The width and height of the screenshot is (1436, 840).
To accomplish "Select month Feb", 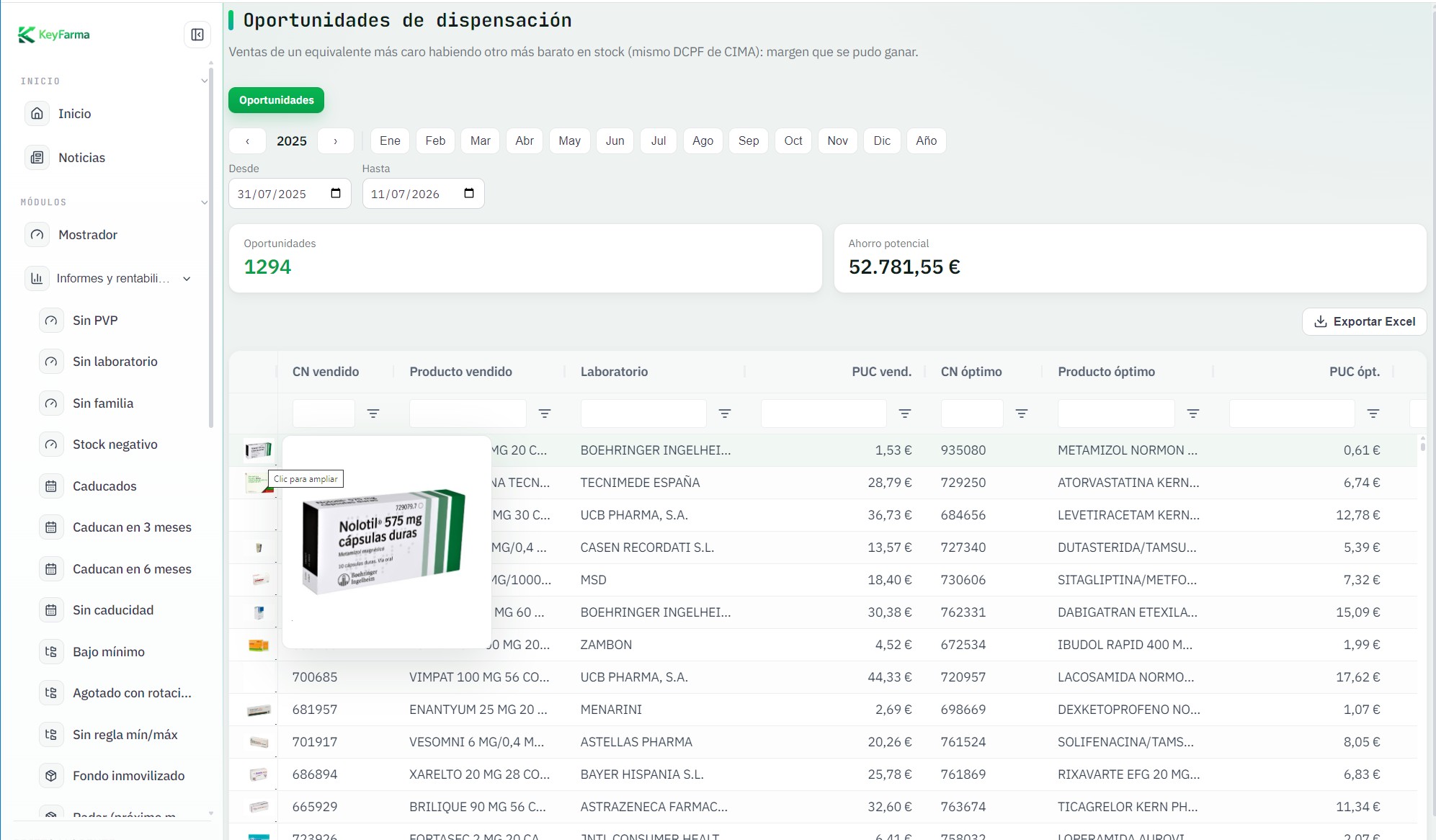I will point(435,141).
